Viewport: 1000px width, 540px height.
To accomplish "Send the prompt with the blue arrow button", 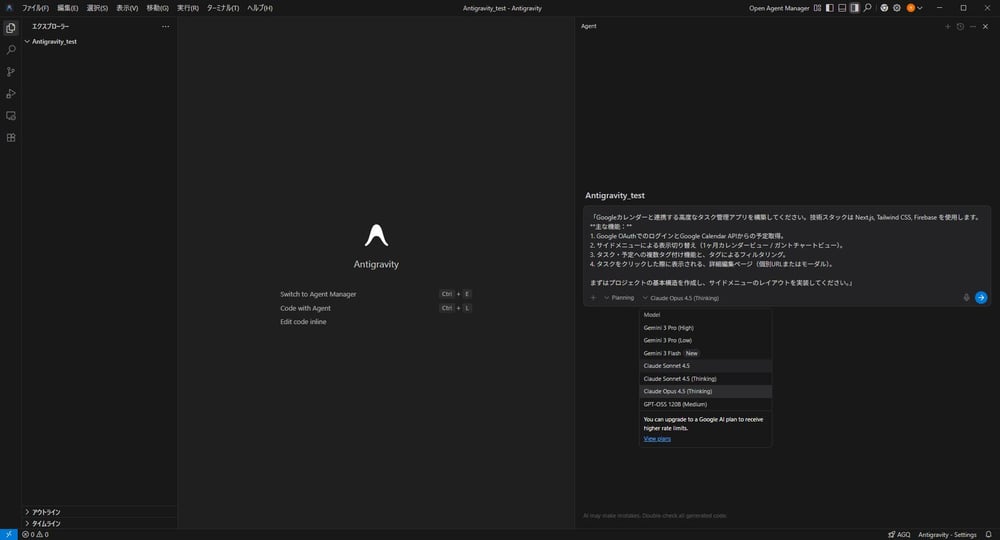I will 981,298.
